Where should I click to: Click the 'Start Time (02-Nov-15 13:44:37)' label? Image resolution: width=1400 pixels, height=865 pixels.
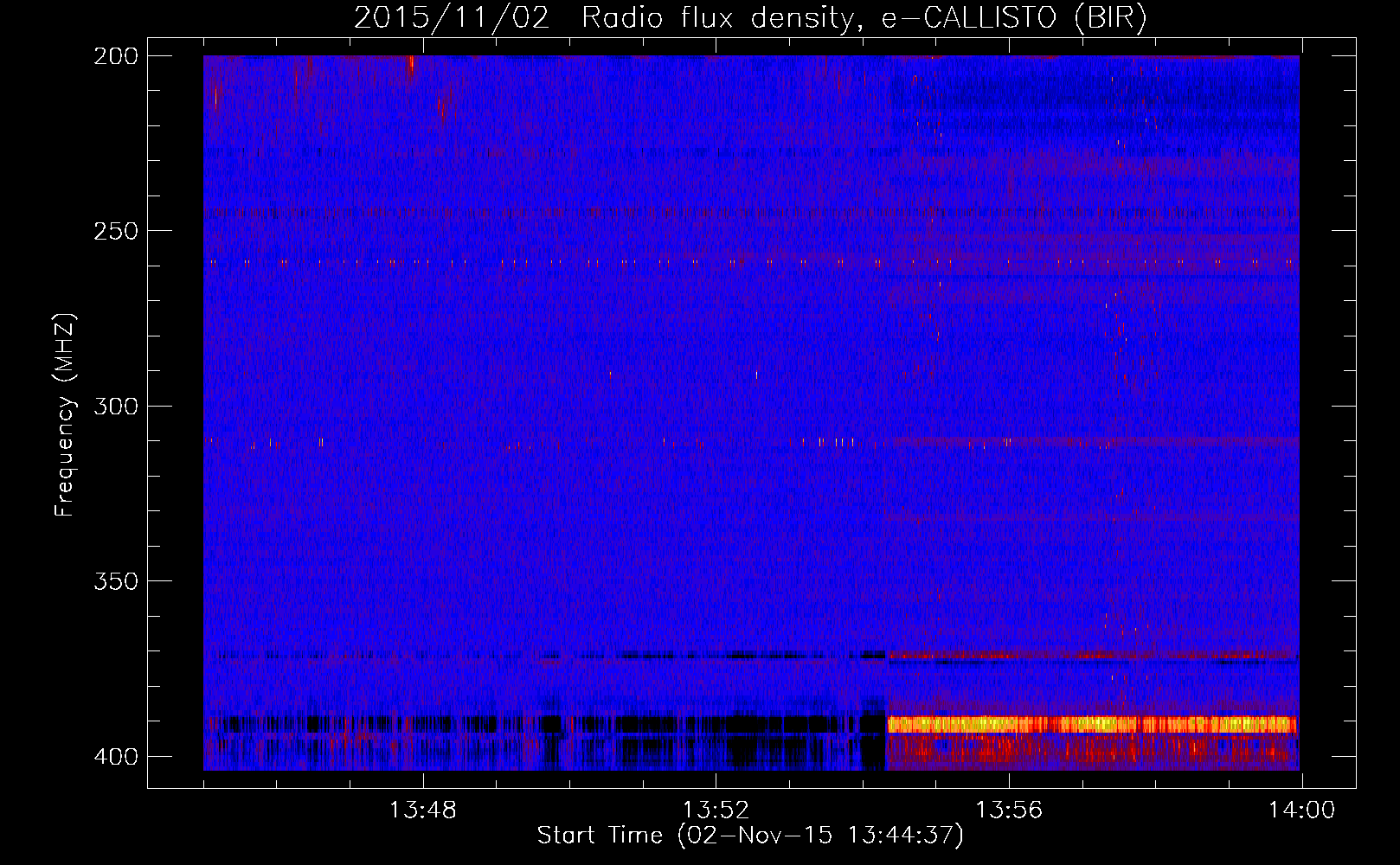pos(750,836)
